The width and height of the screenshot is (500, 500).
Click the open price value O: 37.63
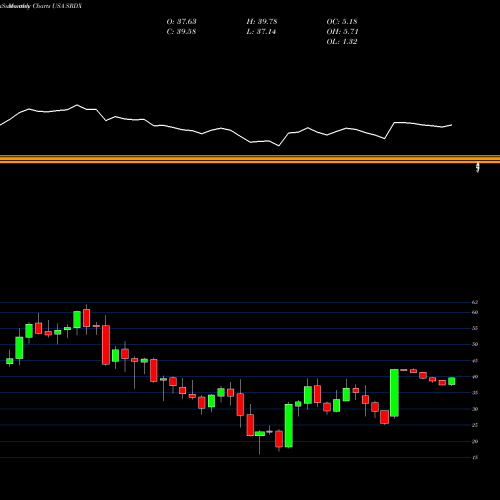coord(181,22)
